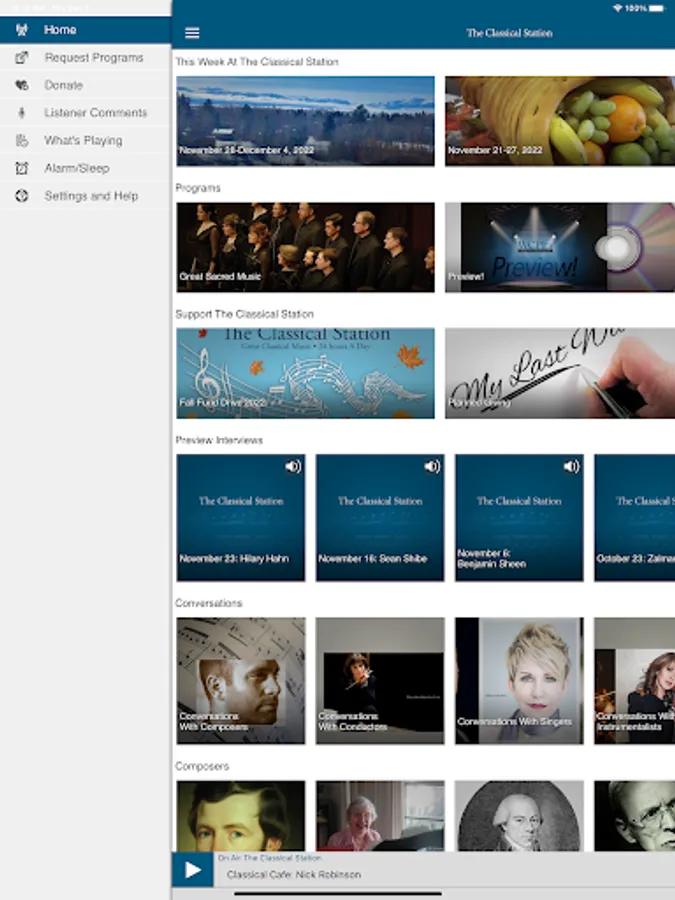Open November 21-27, 2022 schedule card
Viewport: 675px width, 900px height.
560,121
